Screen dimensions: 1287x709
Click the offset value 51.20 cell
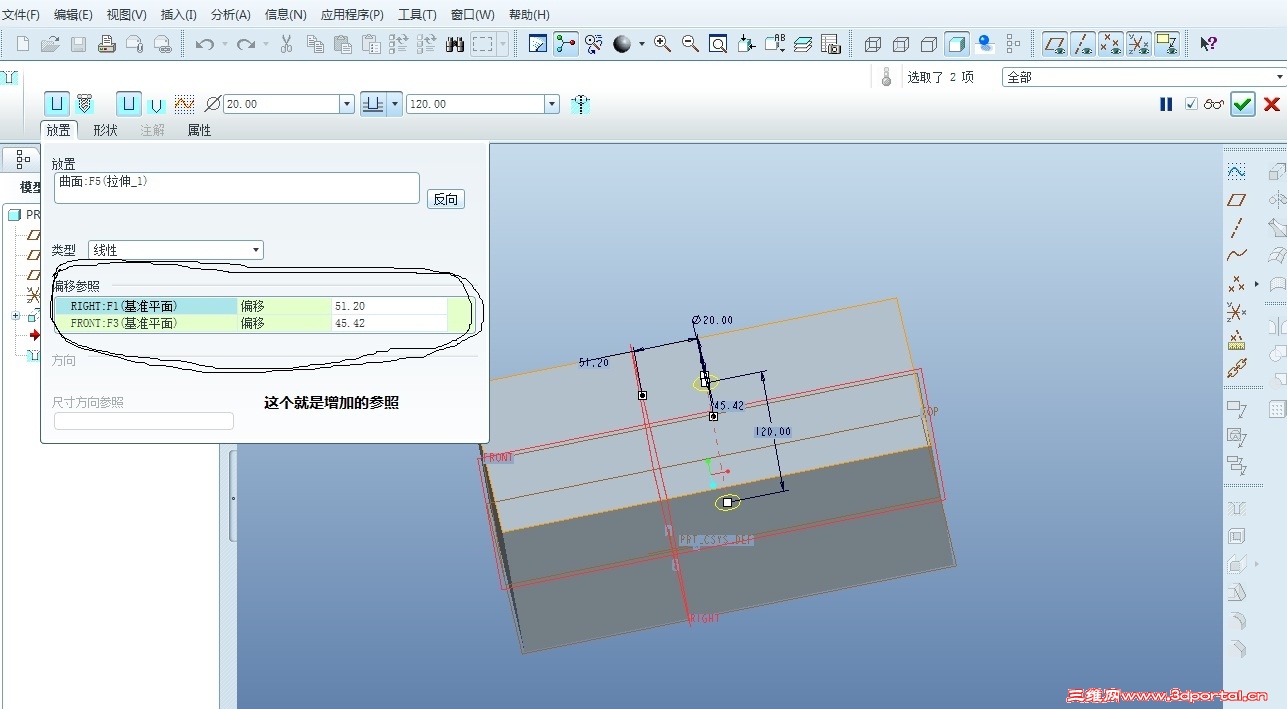(389, 306)
